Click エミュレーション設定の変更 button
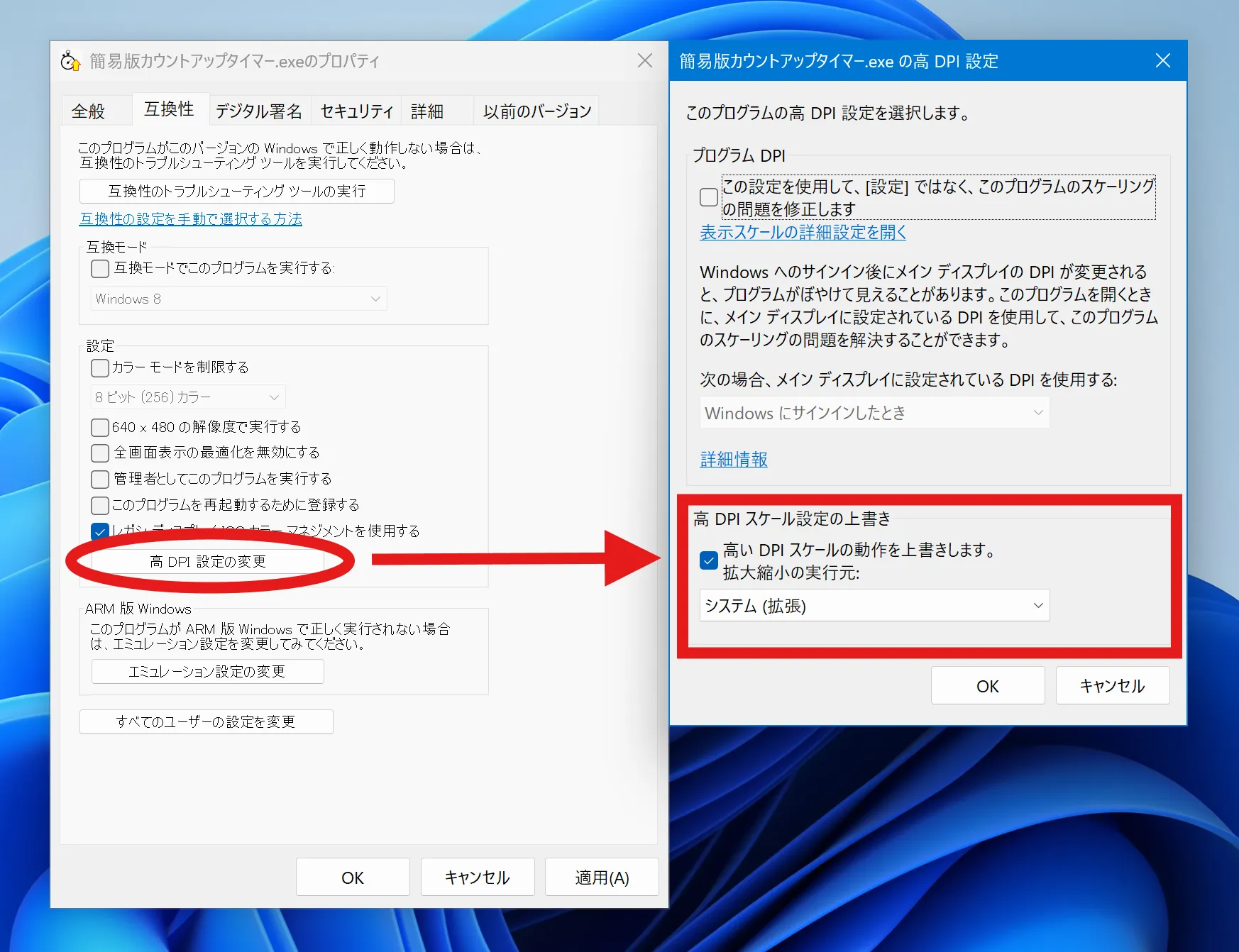1239x952 pixels. click(x=207, y=671)
